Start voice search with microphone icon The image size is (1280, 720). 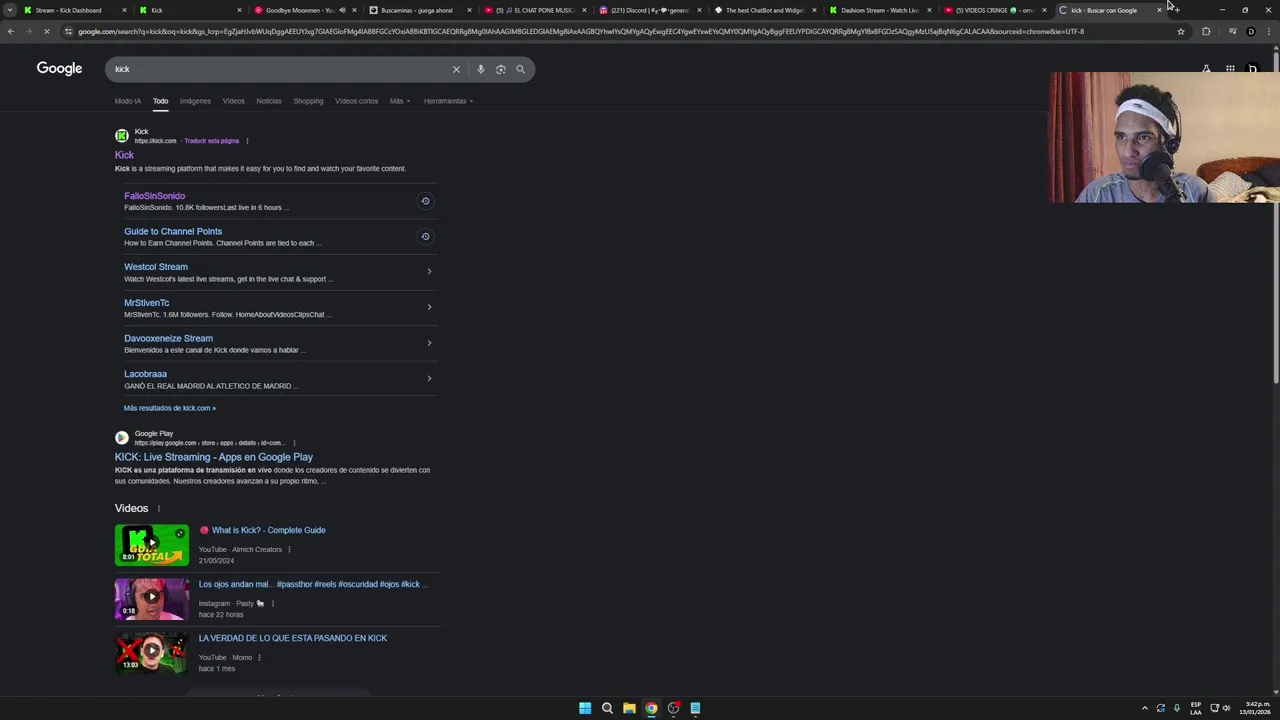pyautogui.click(x=481, y=69)
